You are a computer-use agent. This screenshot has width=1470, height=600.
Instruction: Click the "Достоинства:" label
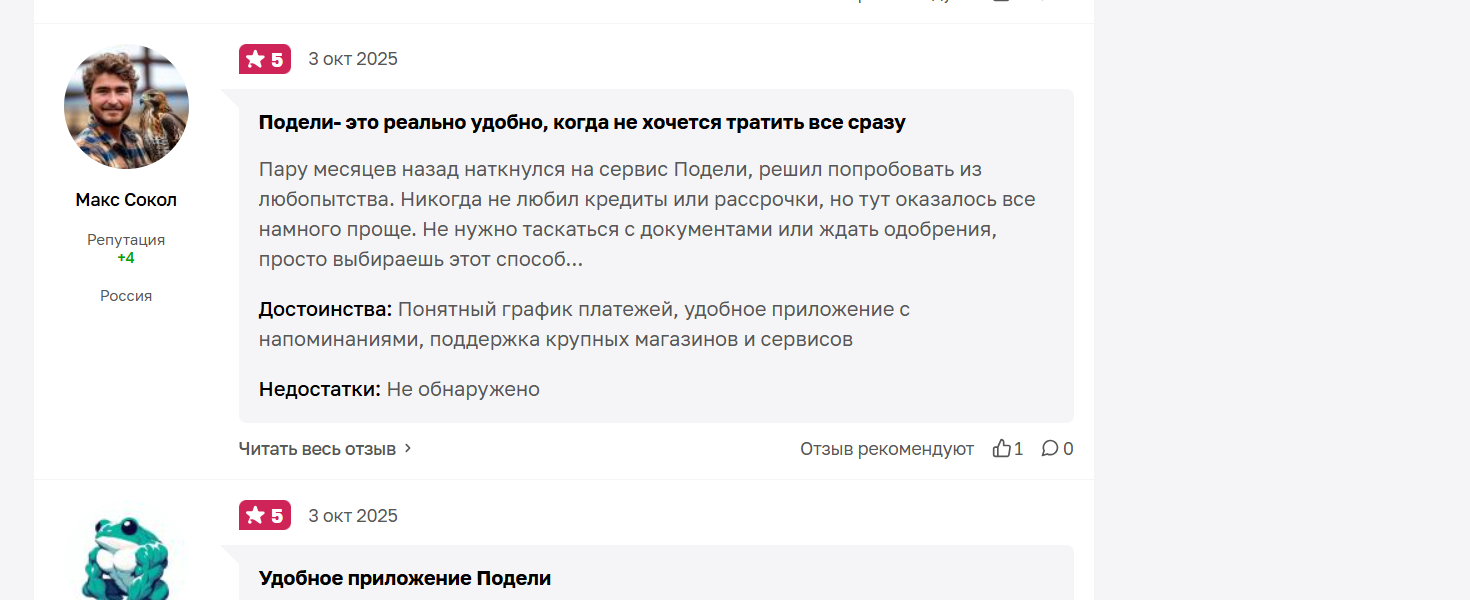point(326,309)
